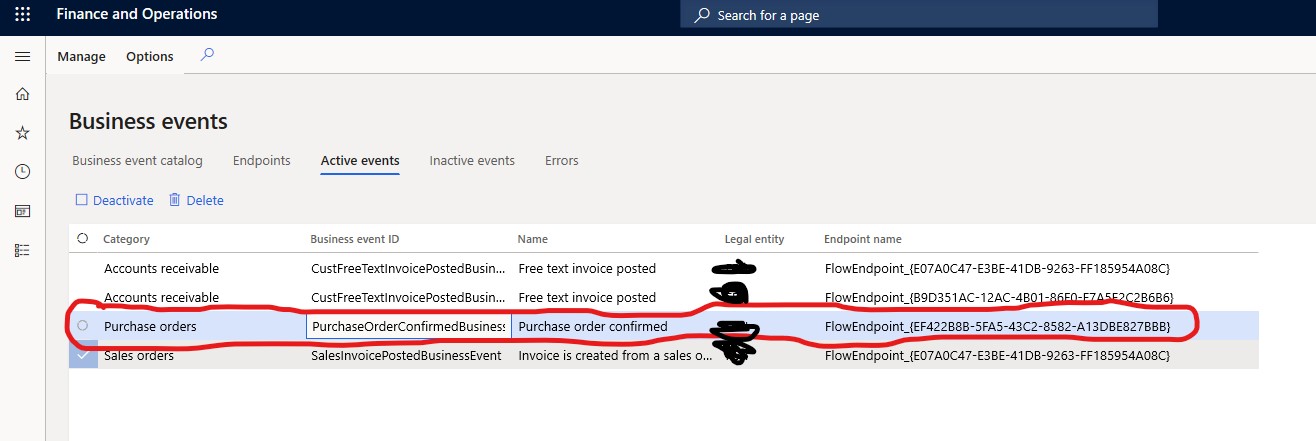Image resolution: width=1316 pixels, height=441 pixels.
Task: Sort by Legal entity column header
Action: coord(755,239)
